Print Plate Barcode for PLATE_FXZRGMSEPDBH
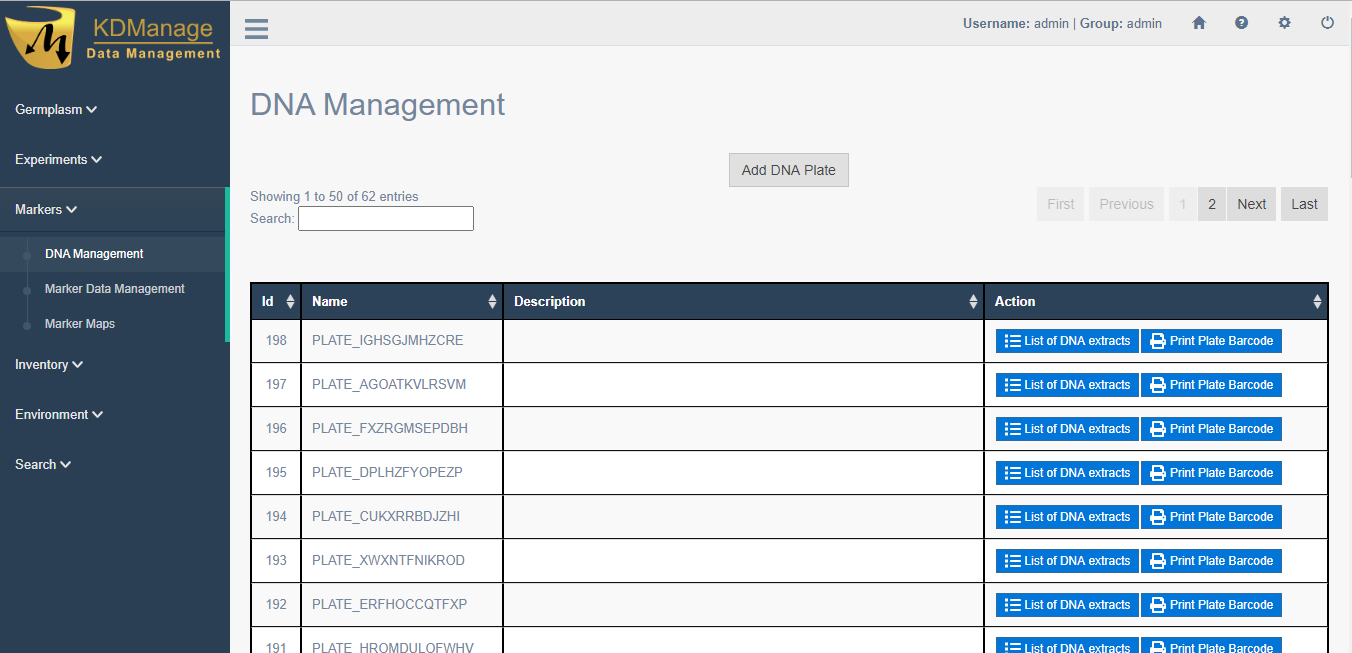 1211,429
